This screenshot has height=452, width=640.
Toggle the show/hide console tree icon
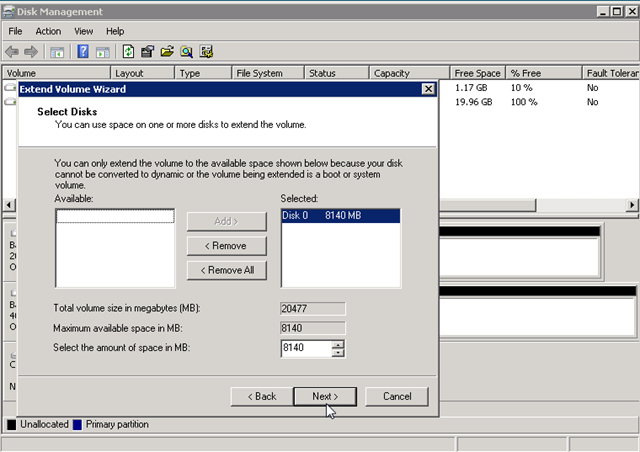(x=57, y=52)
